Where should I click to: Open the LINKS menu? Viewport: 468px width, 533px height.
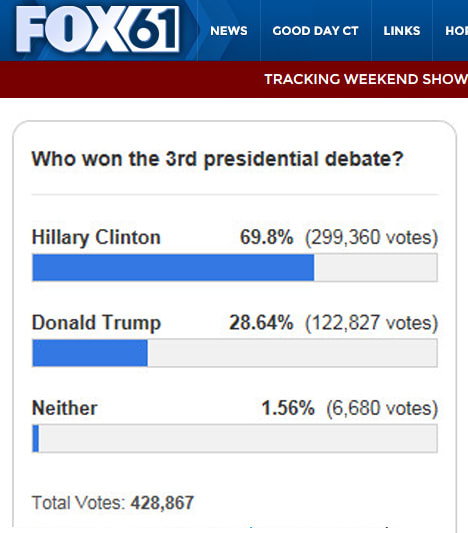click(x=402, y=31)
